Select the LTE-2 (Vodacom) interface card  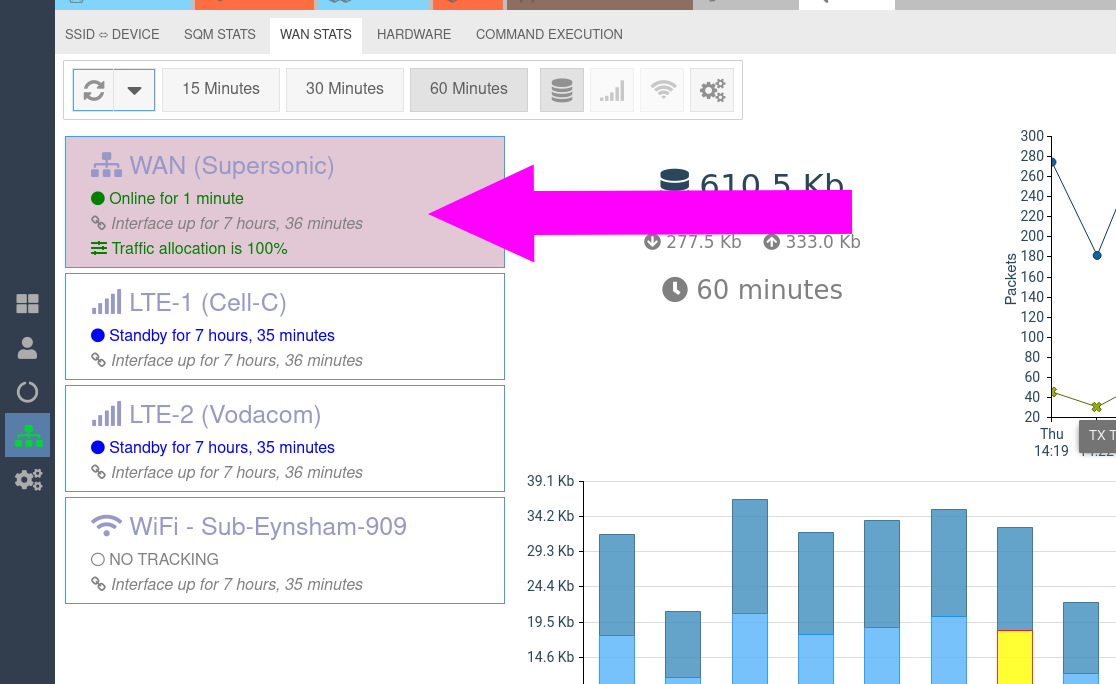coord(284,439)
